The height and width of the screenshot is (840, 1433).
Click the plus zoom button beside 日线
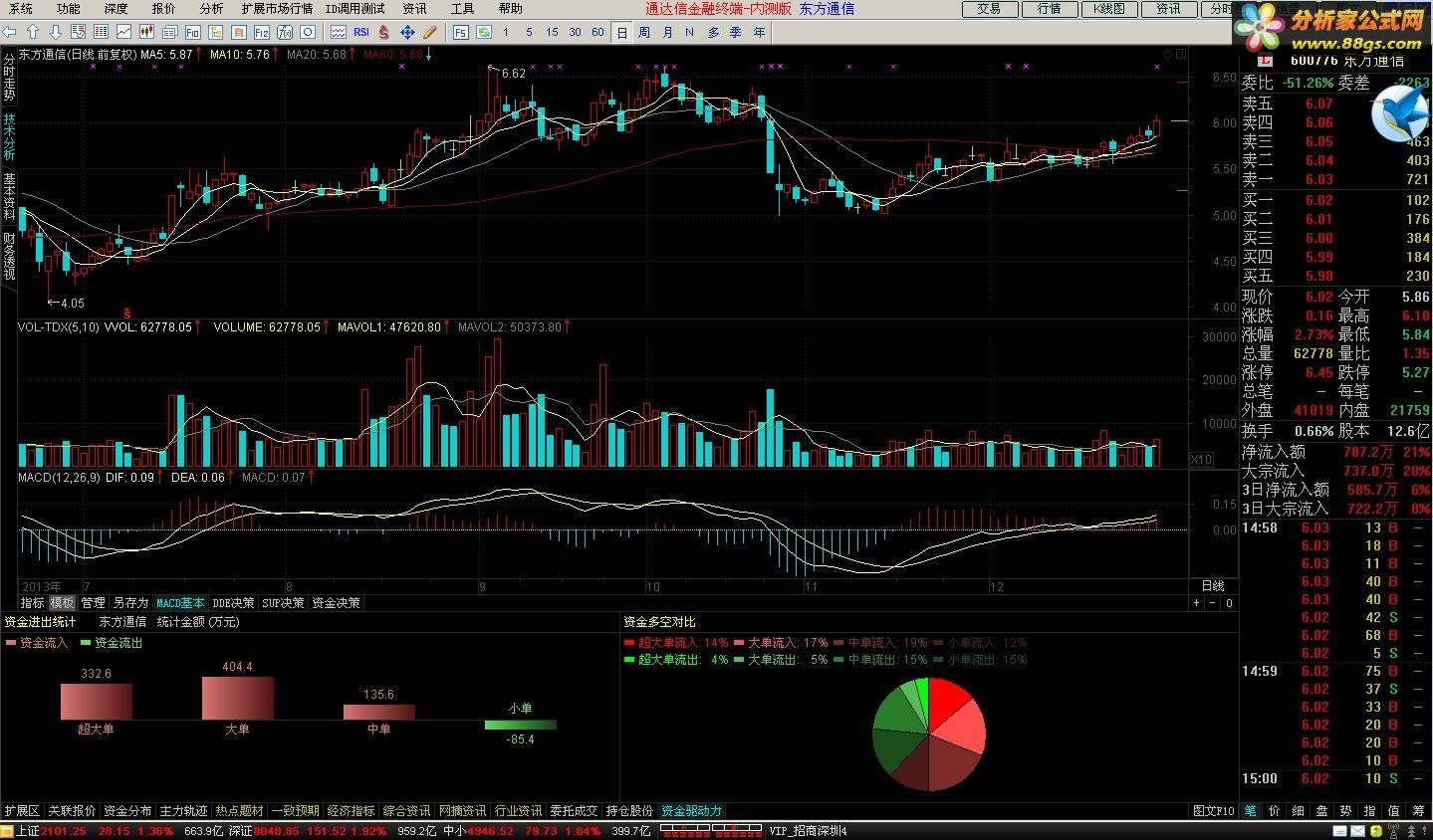click(1197, 603)
